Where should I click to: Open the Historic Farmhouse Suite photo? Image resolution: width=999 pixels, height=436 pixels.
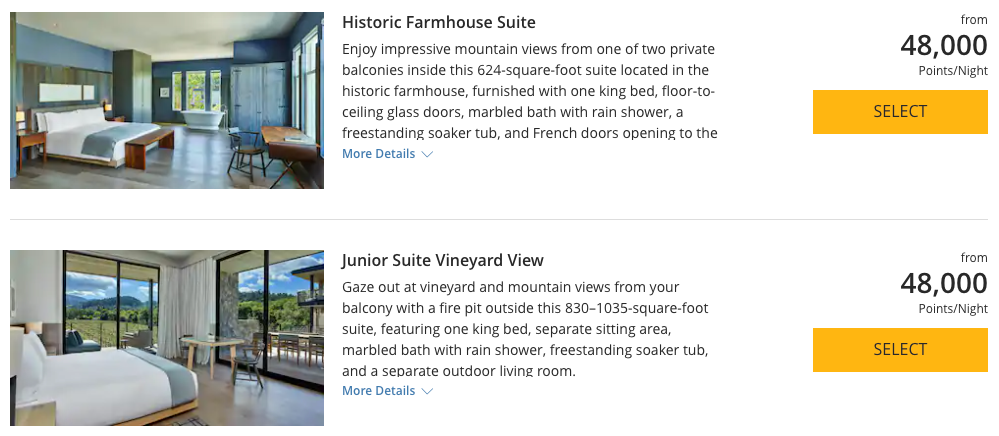click(167, 100)
